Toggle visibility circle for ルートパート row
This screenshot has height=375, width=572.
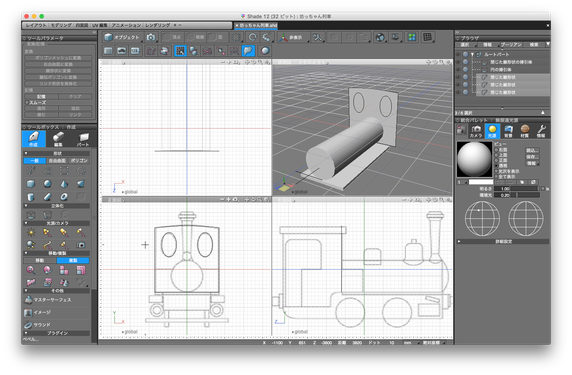click(465, 54)
